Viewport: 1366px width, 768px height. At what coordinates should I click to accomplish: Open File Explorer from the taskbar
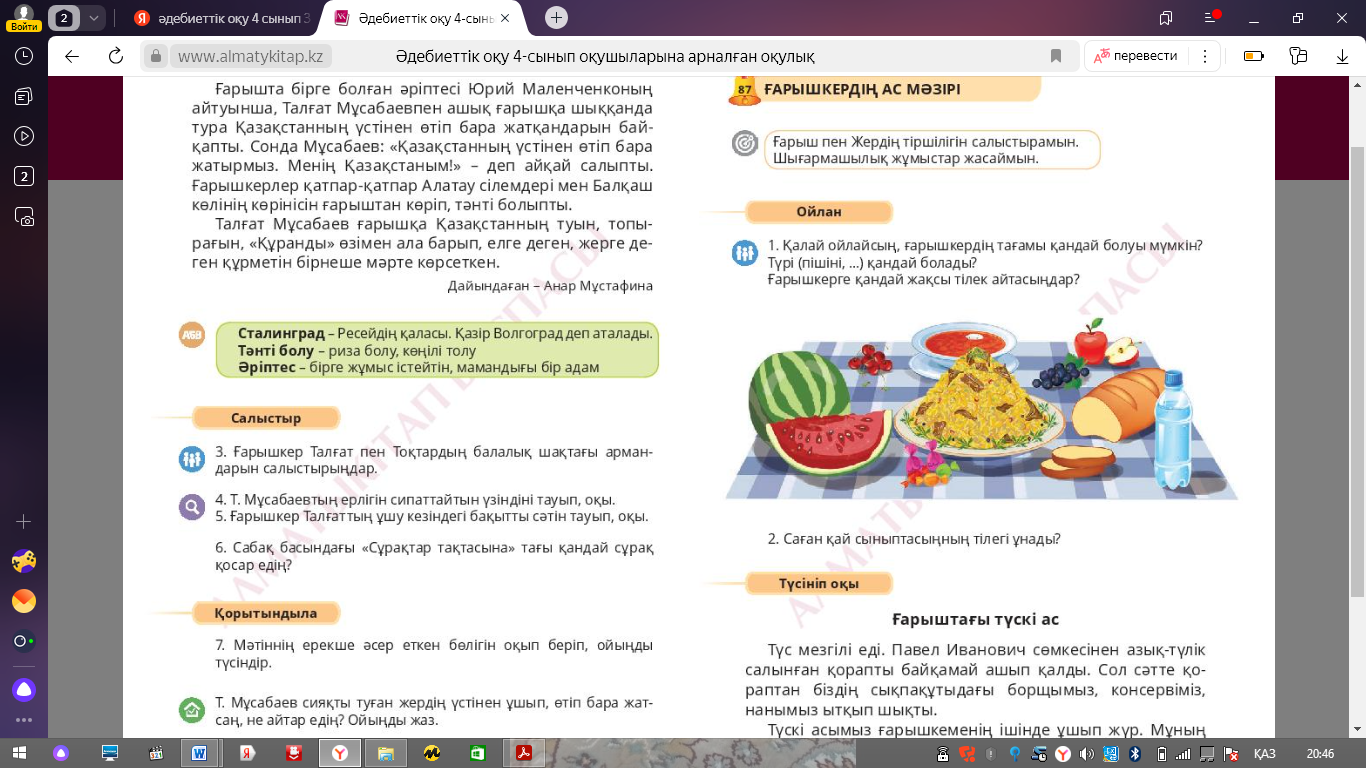click(386, 753)
